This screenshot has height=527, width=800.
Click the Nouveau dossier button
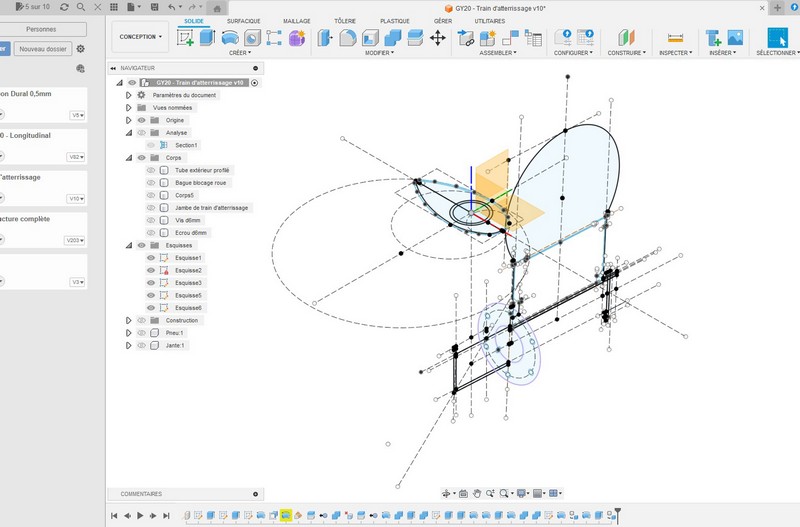(x=43, y=48)
